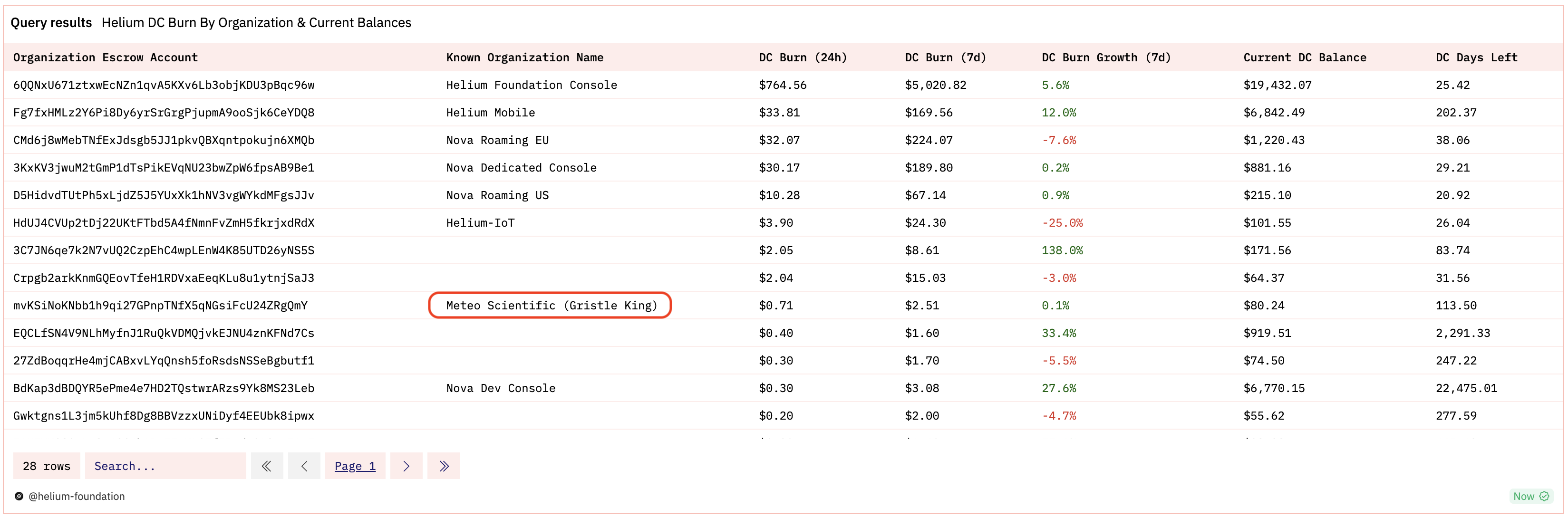This screenshot has width=1568, height=518.
Task: Click the helium-foundation avatar icon
Action: pyautogui.click(x=19, y=497)
